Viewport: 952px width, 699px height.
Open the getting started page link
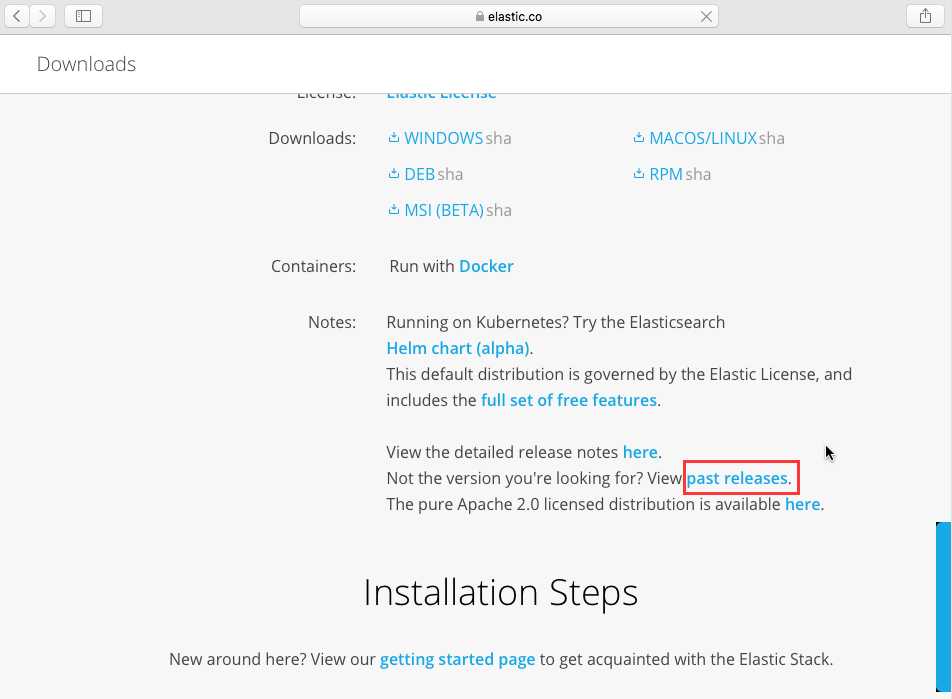tap(457, 660)
